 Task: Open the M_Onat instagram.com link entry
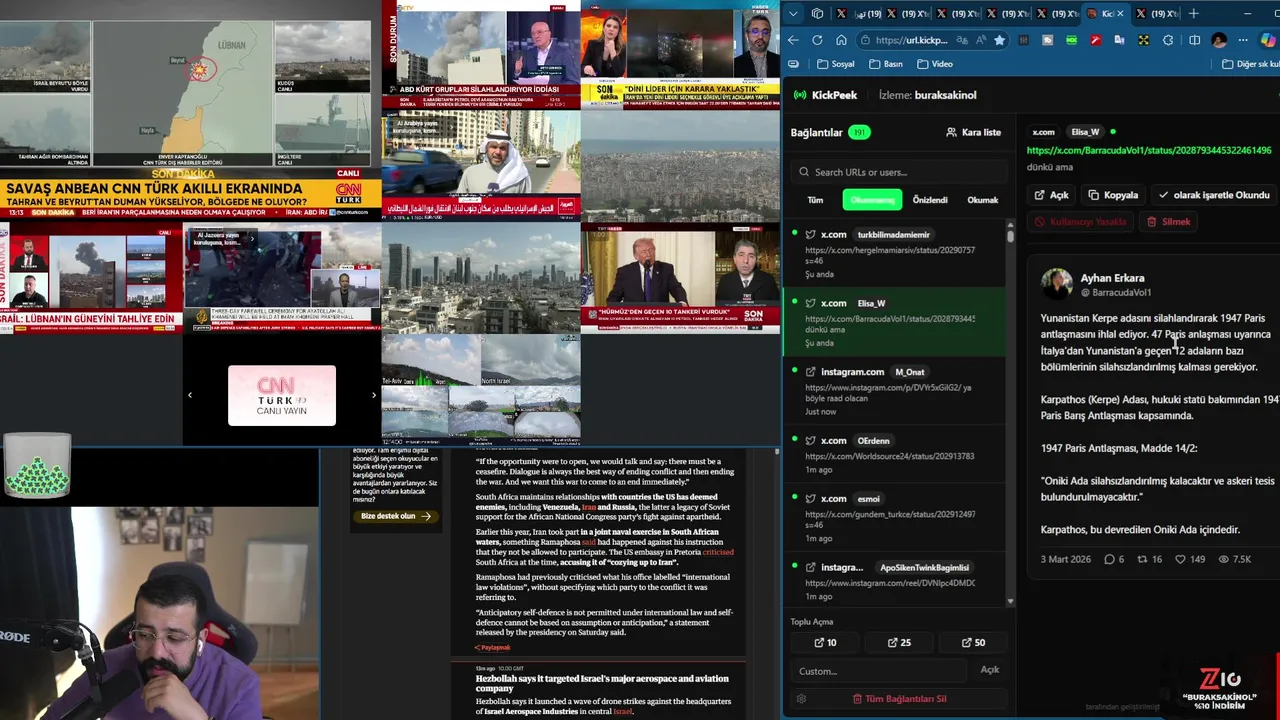pyautogui.click(x=893, y=391)
